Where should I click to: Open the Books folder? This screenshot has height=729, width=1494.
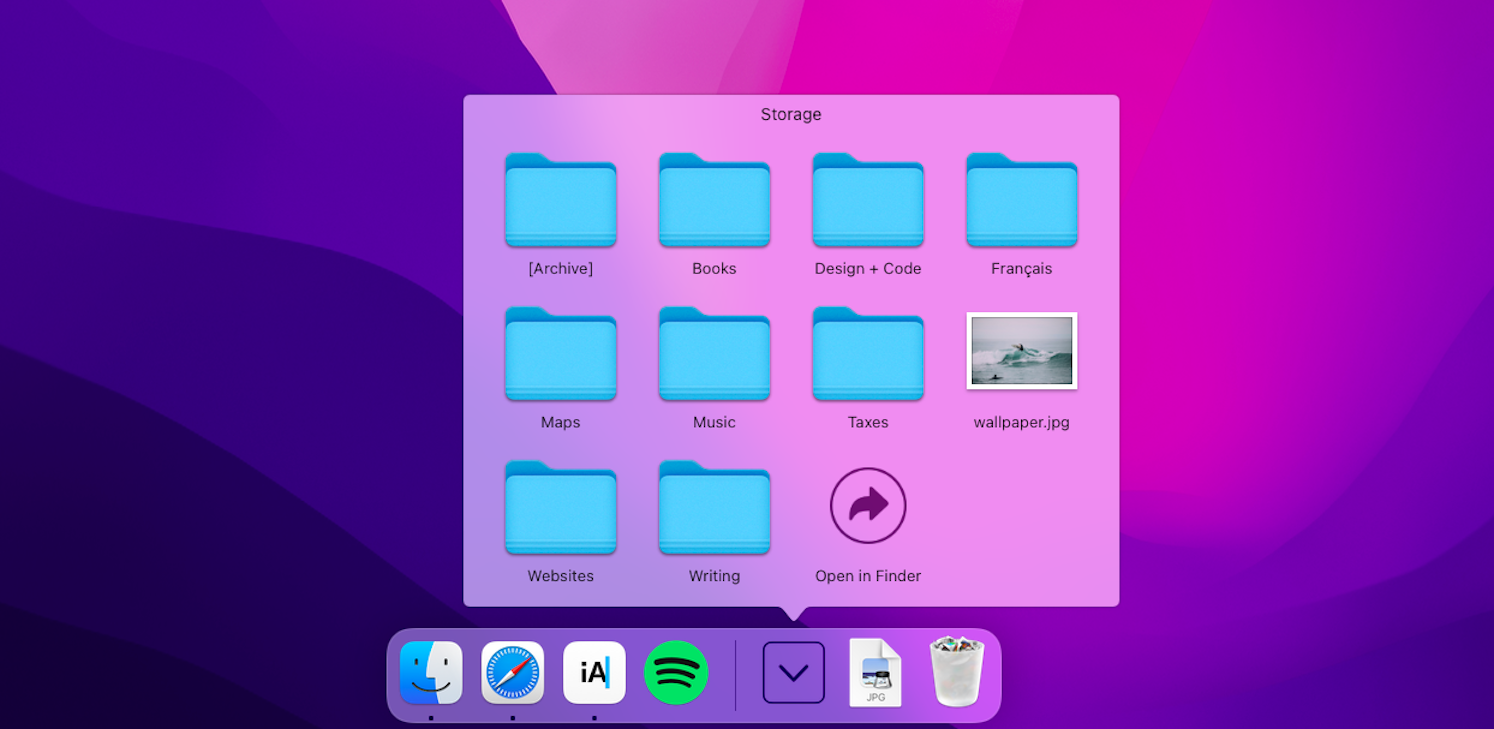click(714, 201)
